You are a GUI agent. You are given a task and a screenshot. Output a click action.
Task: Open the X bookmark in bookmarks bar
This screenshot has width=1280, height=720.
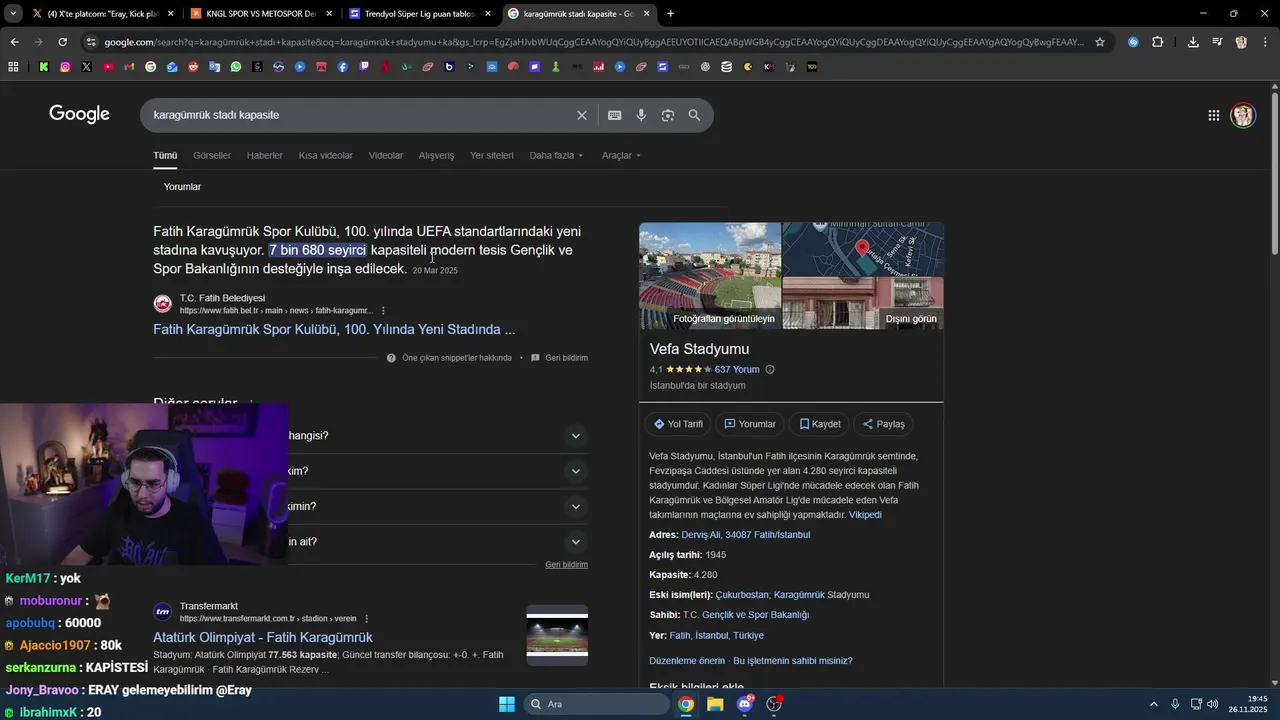click(x=87, y=67)
